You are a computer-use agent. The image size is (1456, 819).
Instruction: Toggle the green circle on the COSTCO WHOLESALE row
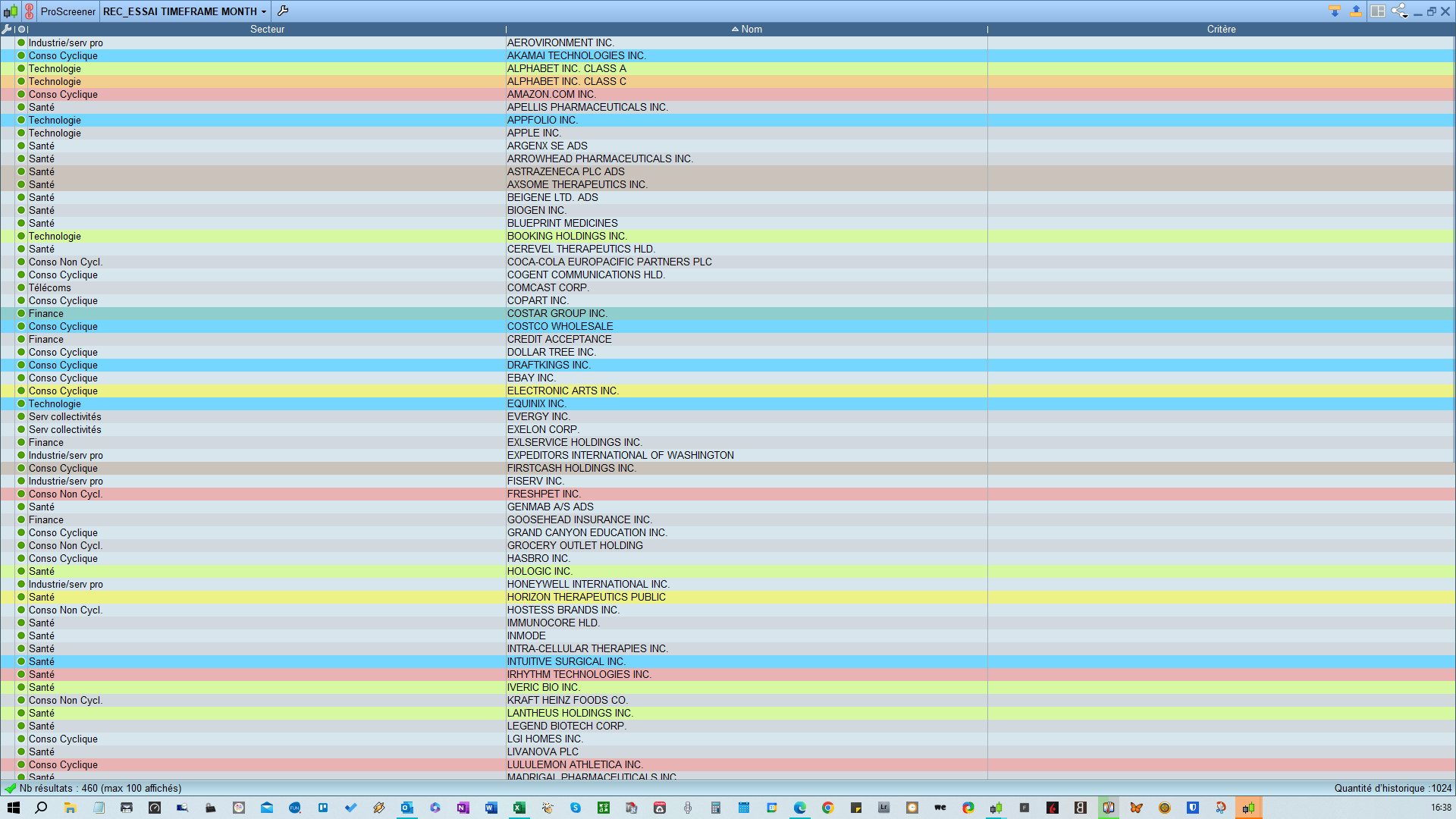(x=21, y=326)
